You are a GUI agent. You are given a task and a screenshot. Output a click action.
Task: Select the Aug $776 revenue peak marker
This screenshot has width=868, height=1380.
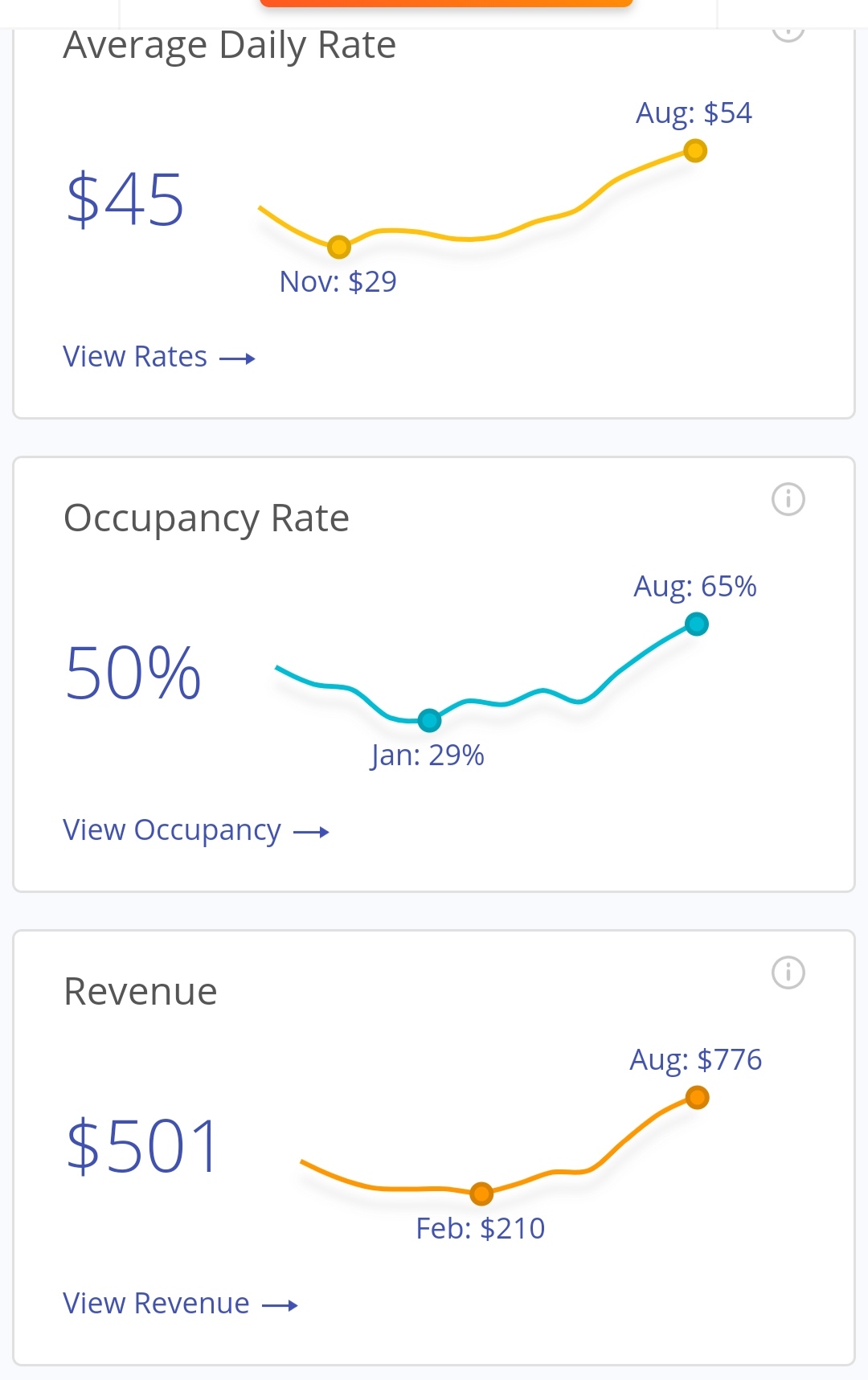pos(698,1097)
